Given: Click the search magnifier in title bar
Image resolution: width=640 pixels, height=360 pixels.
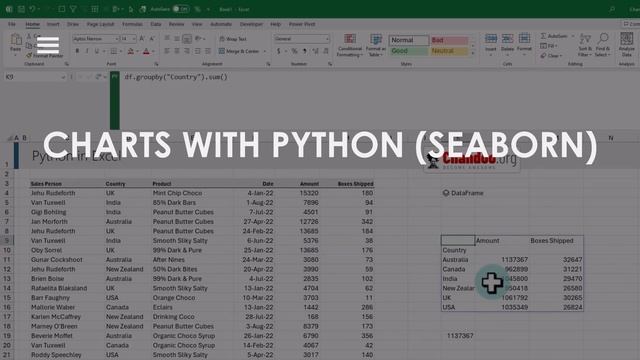Looking at the screenshot, I should pos(612,9).
